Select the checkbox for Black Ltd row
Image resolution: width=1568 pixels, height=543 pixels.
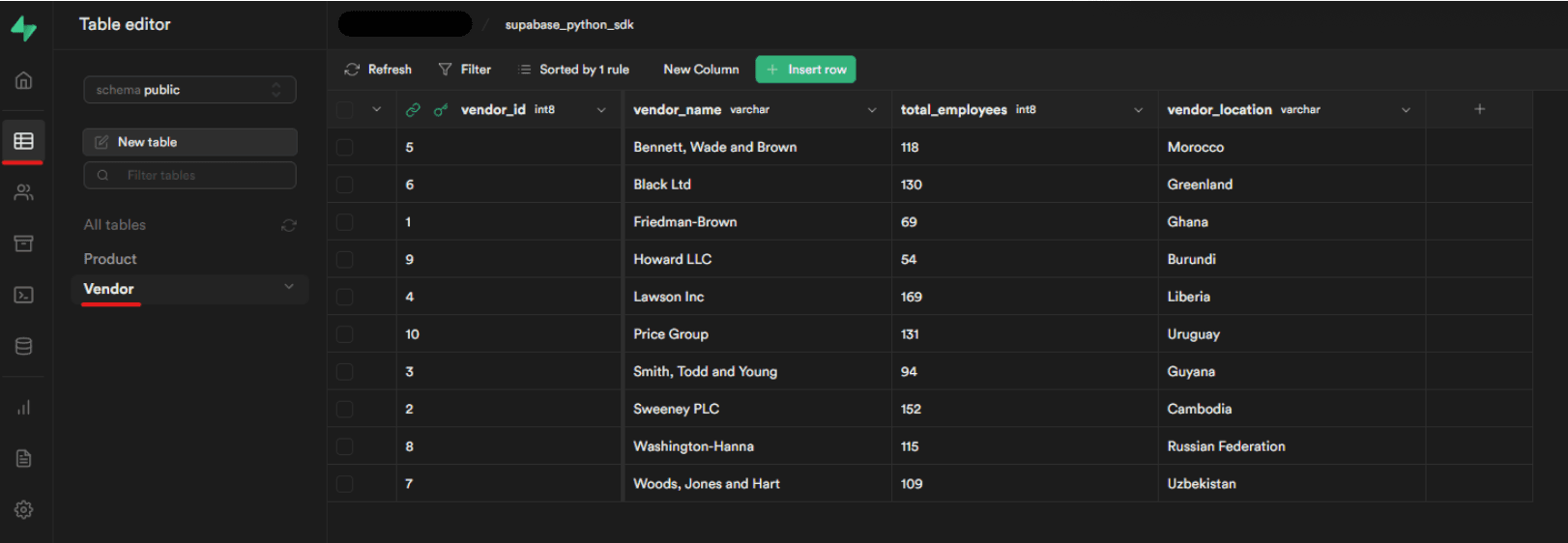tap(345, 185)
